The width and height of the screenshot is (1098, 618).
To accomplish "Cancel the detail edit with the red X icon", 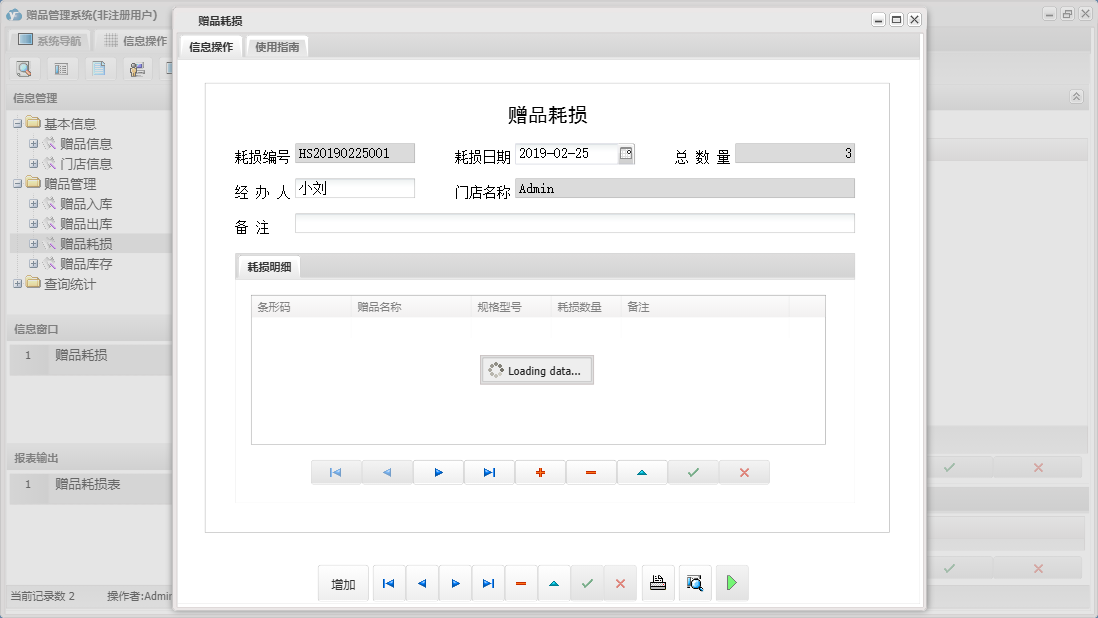I will click(x=744, y=471).
